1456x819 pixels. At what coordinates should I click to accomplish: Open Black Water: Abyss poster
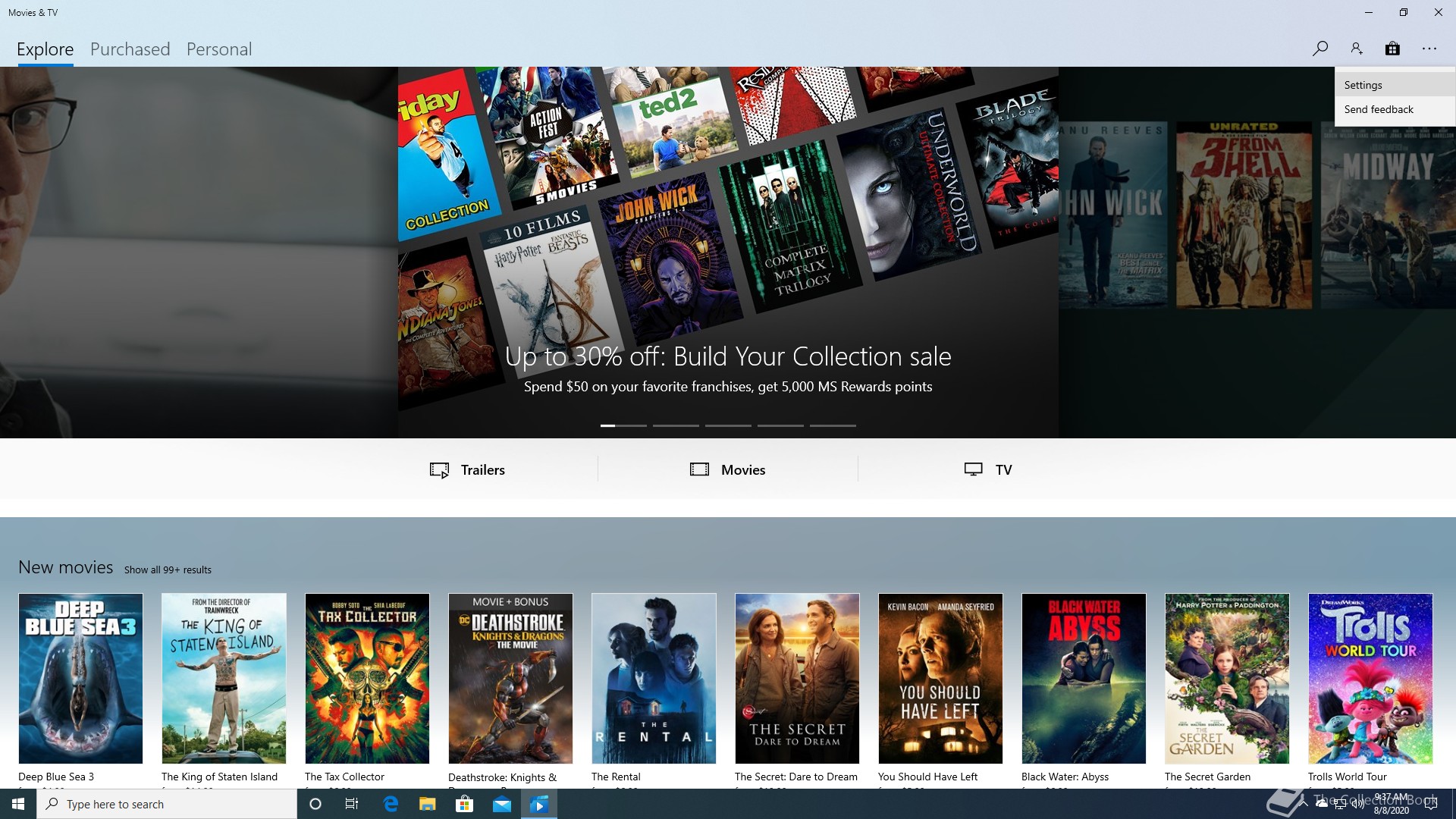[x=1084, y=678]
